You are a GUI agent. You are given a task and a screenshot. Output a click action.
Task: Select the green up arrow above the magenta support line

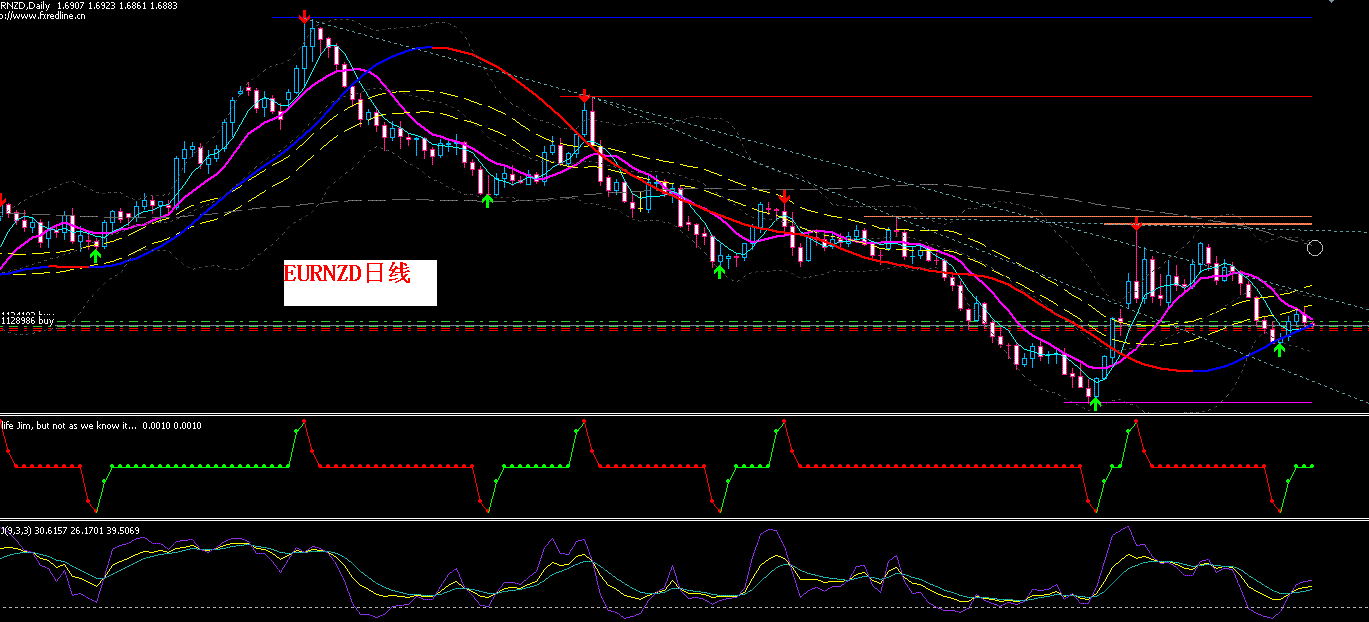tap(1095, 403)
